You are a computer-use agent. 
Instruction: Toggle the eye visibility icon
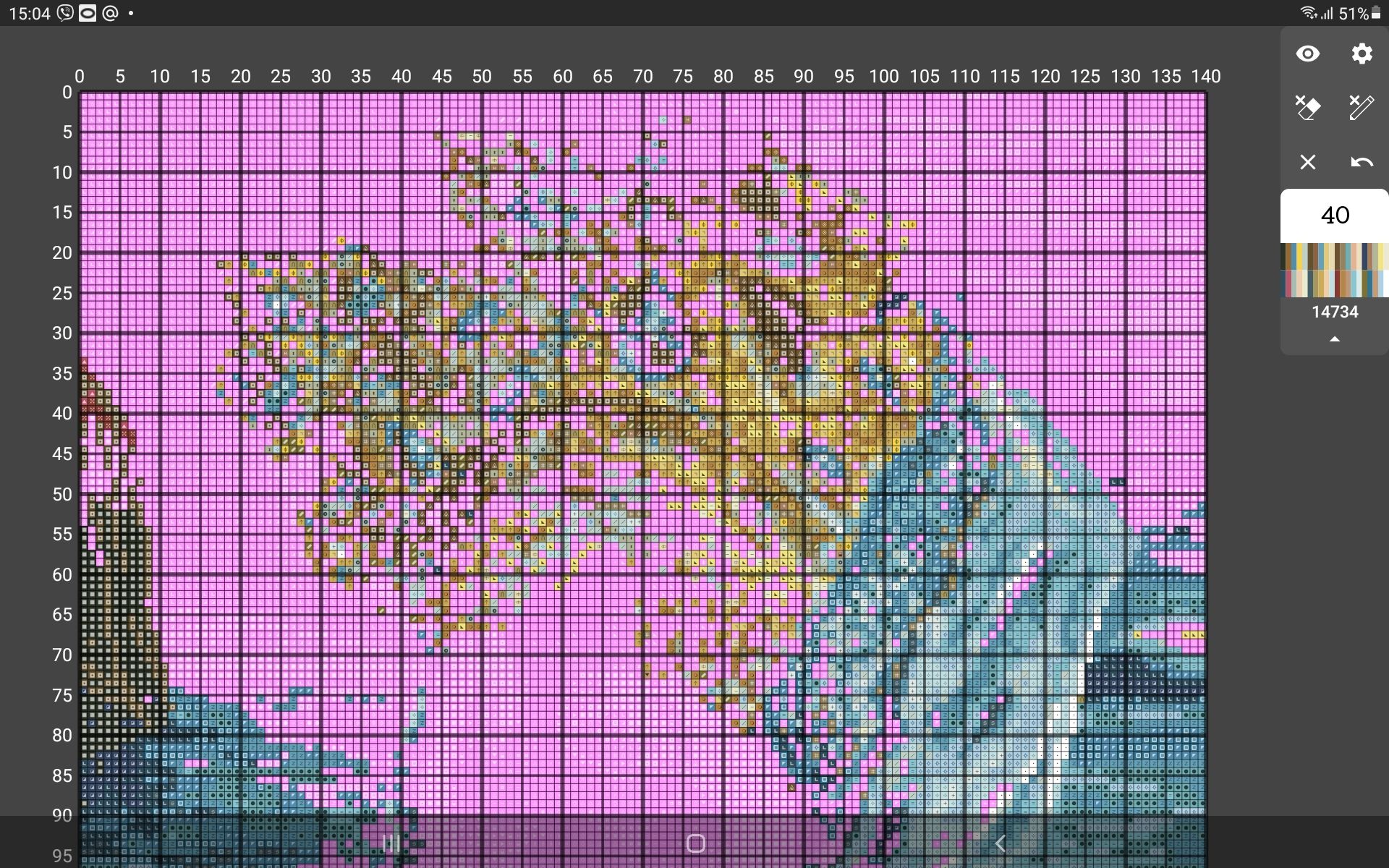point(1307,54)
